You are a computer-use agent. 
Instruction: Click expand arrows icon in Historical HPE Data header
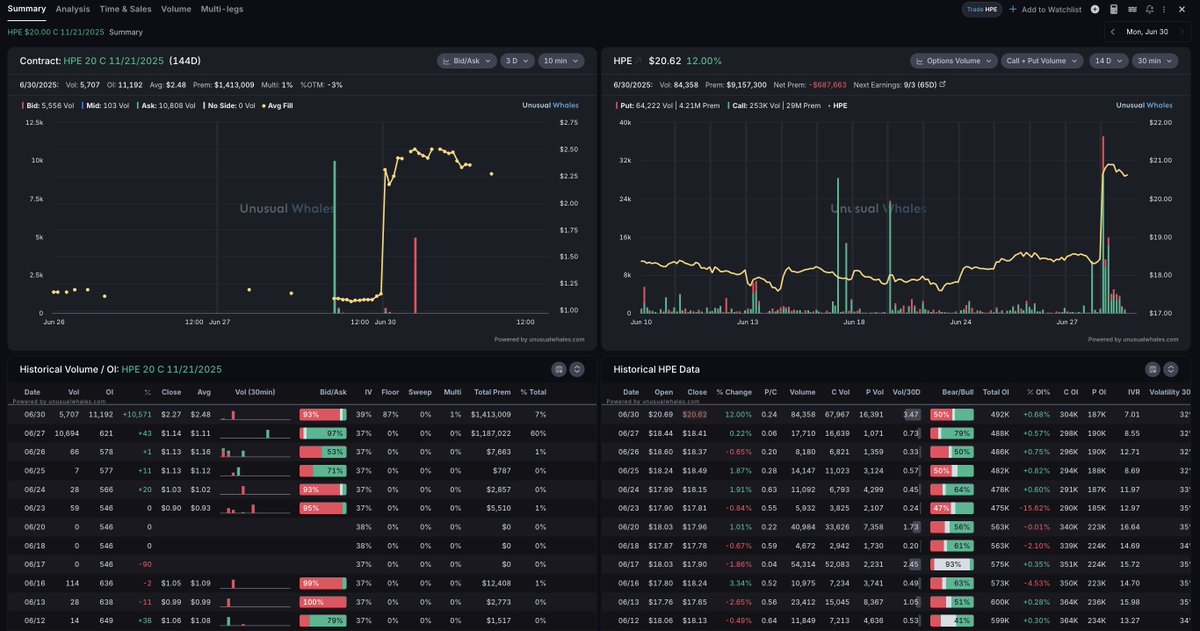[1171, 369]
